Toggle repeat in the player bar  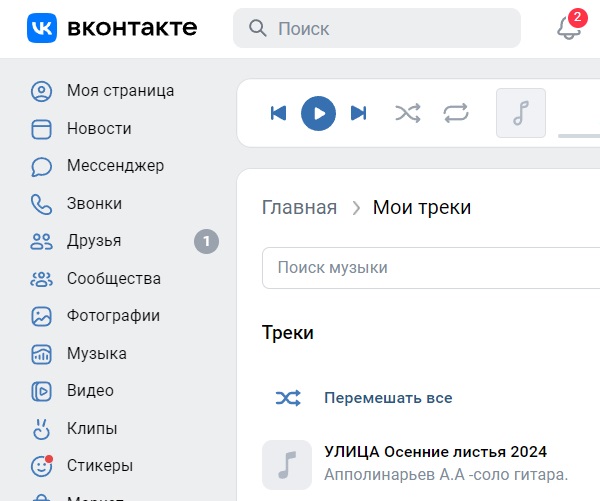[456, 113]
